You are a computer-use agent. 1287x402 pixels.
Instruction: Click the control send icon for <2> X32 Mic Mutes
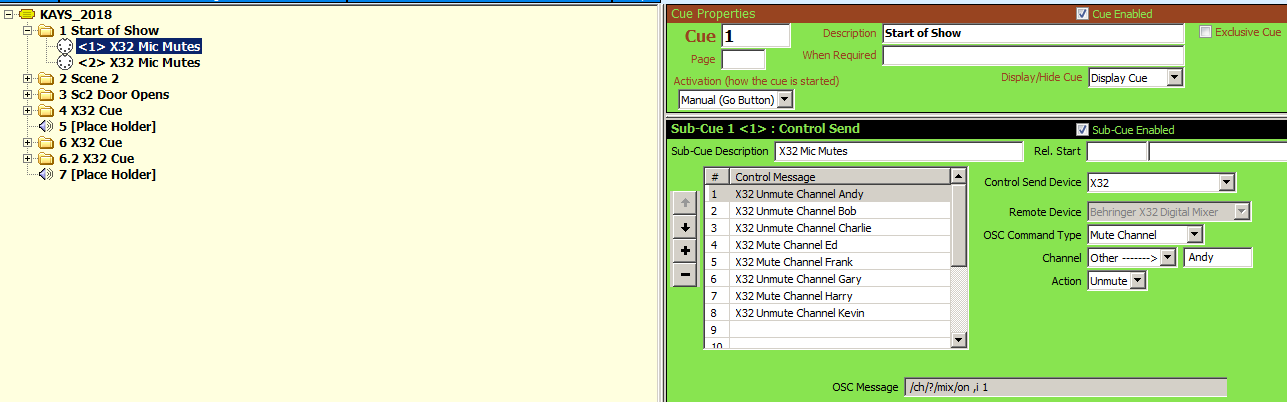pos(65,63)
